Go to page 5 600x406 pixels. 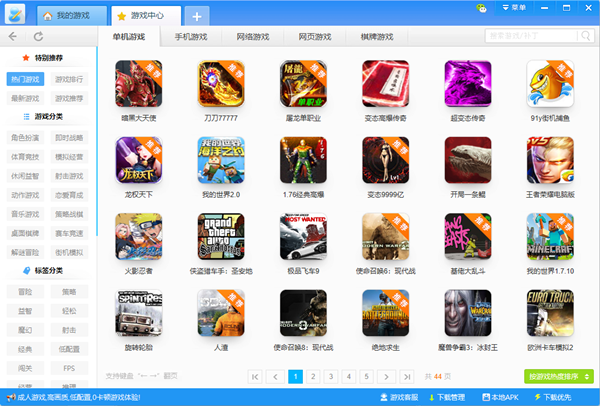point(366,377)
